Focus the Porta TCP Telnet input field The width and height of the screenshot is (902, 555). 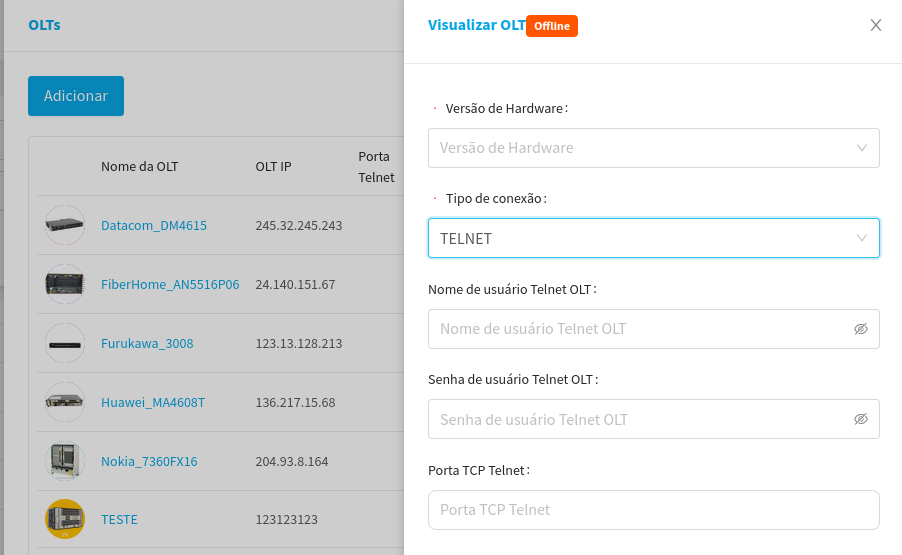653,510
